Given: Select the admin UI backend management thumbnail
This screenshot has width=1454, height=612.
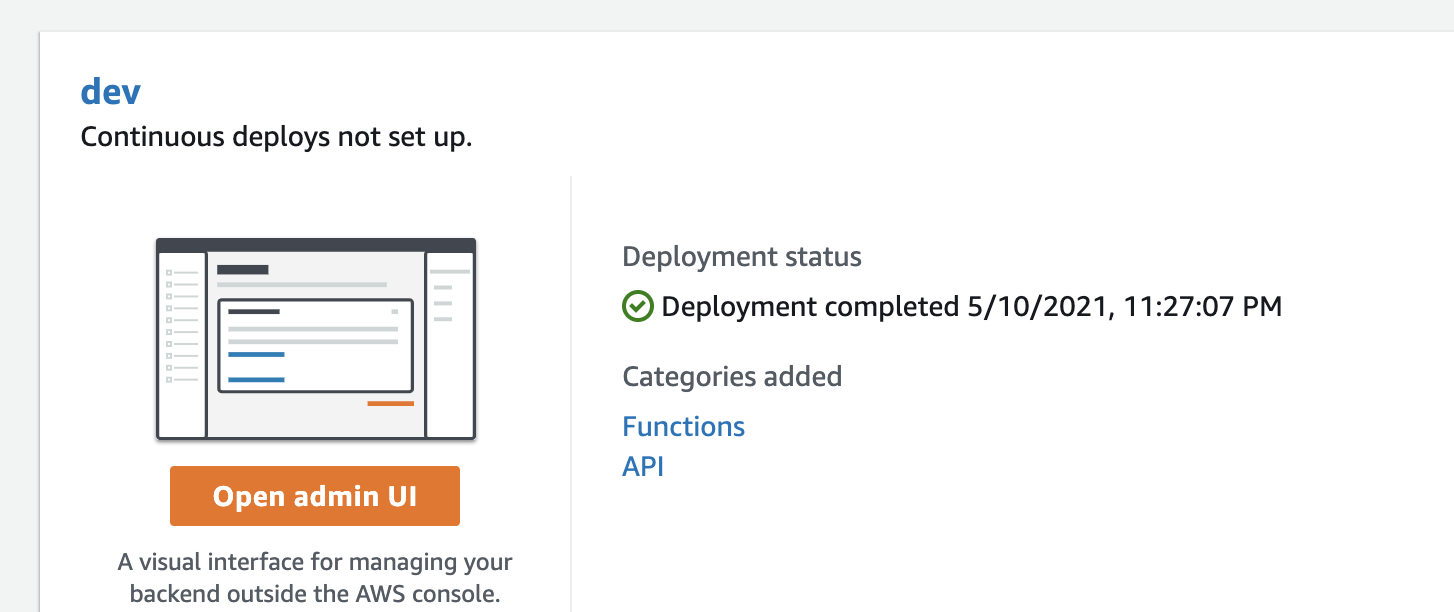Looking at the screenshot, I should point(315,338).
